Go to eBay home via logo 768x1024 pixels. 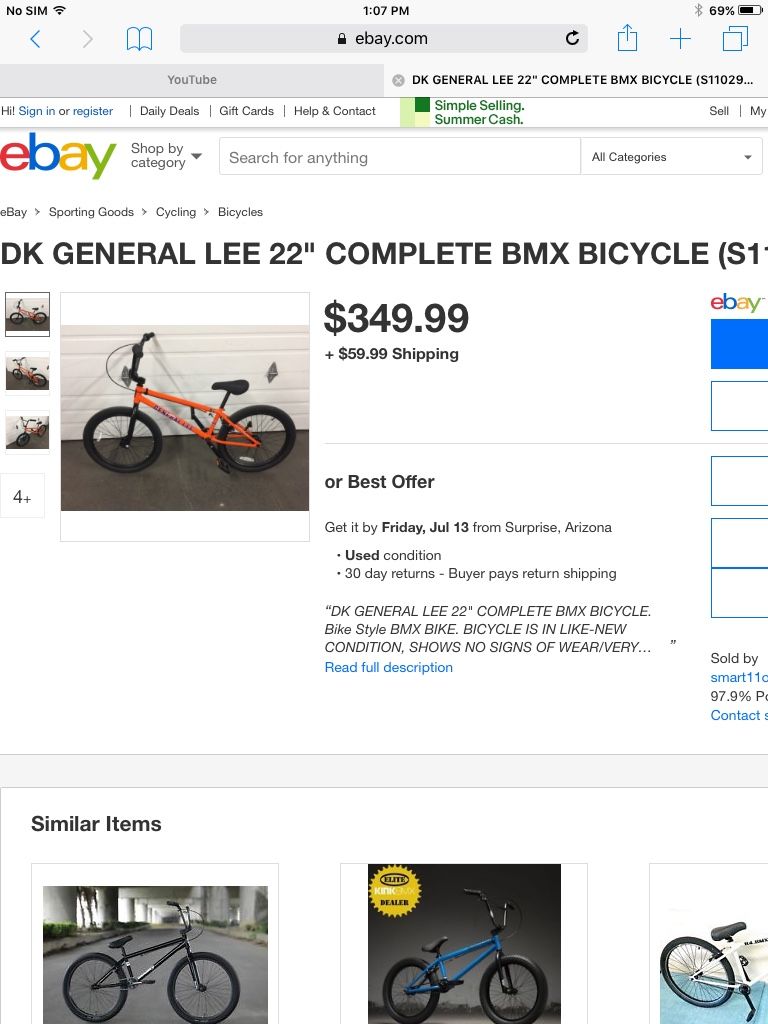[57, 156]
